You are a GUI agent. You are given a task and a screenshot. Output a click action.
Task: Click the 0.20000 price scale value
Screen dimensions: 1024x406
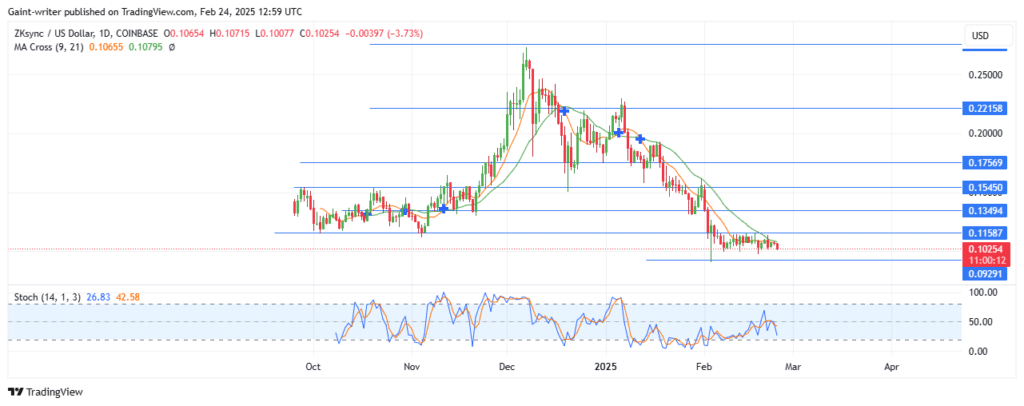tap(984, 133)
